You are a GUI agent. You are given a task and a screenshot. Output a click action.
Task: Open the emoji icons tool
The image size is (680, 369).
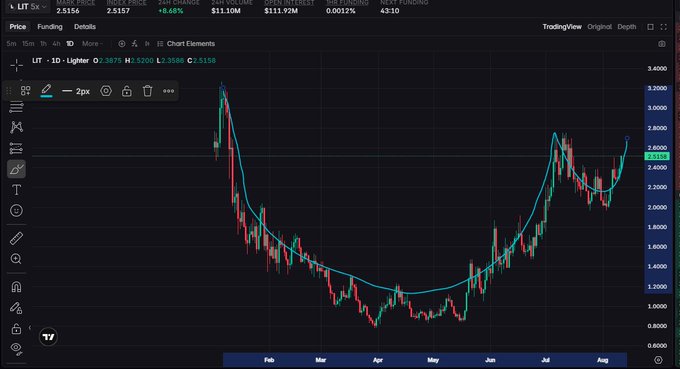coord(16,211)
